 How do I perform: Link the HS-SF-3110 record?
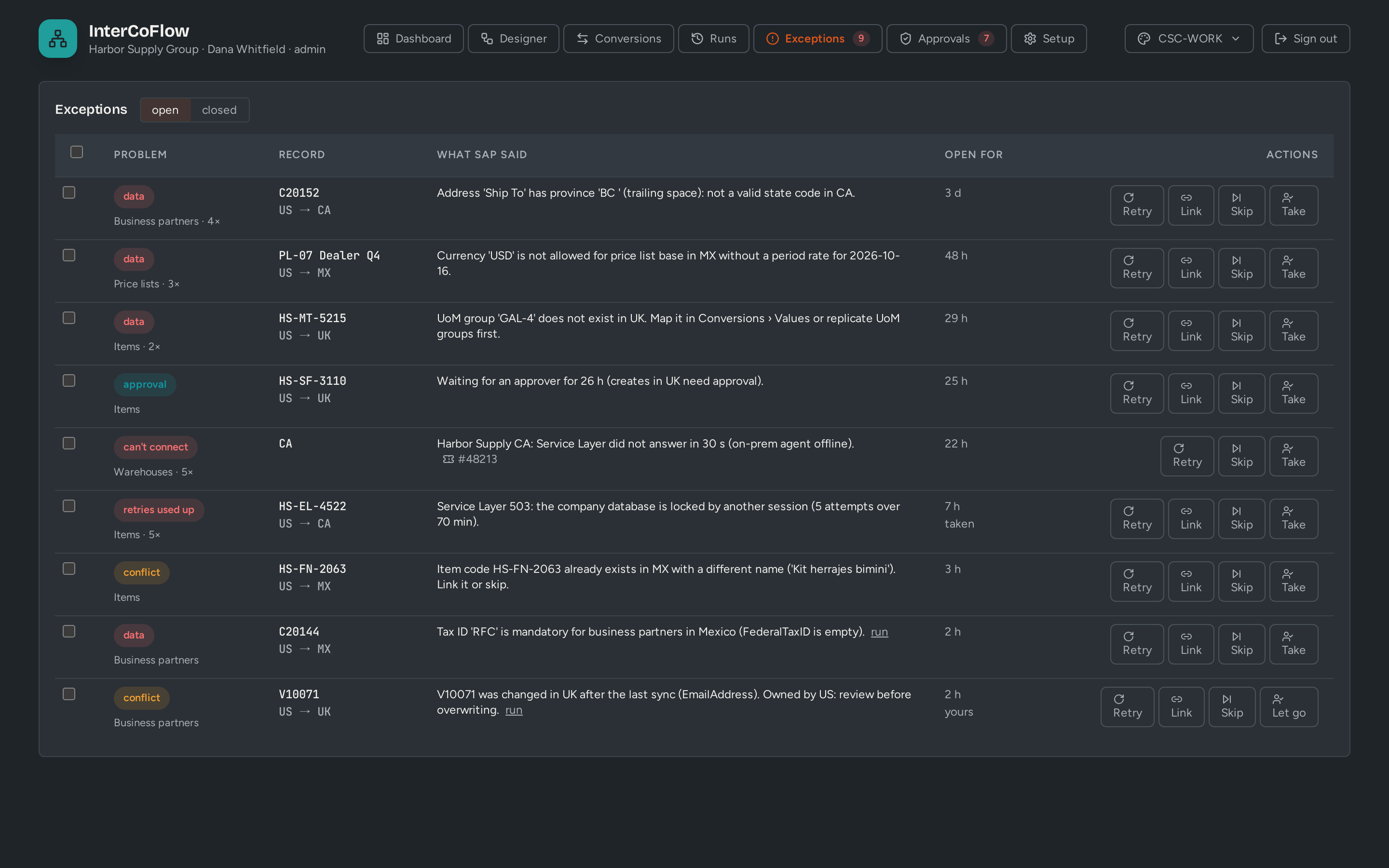(x=1190, y=393)
